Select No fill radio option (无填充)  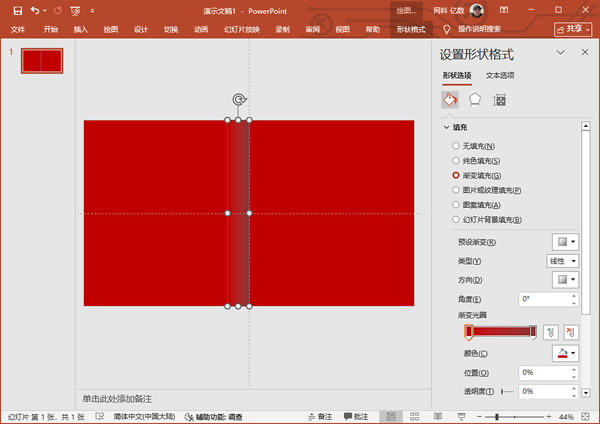pos(457,147)
